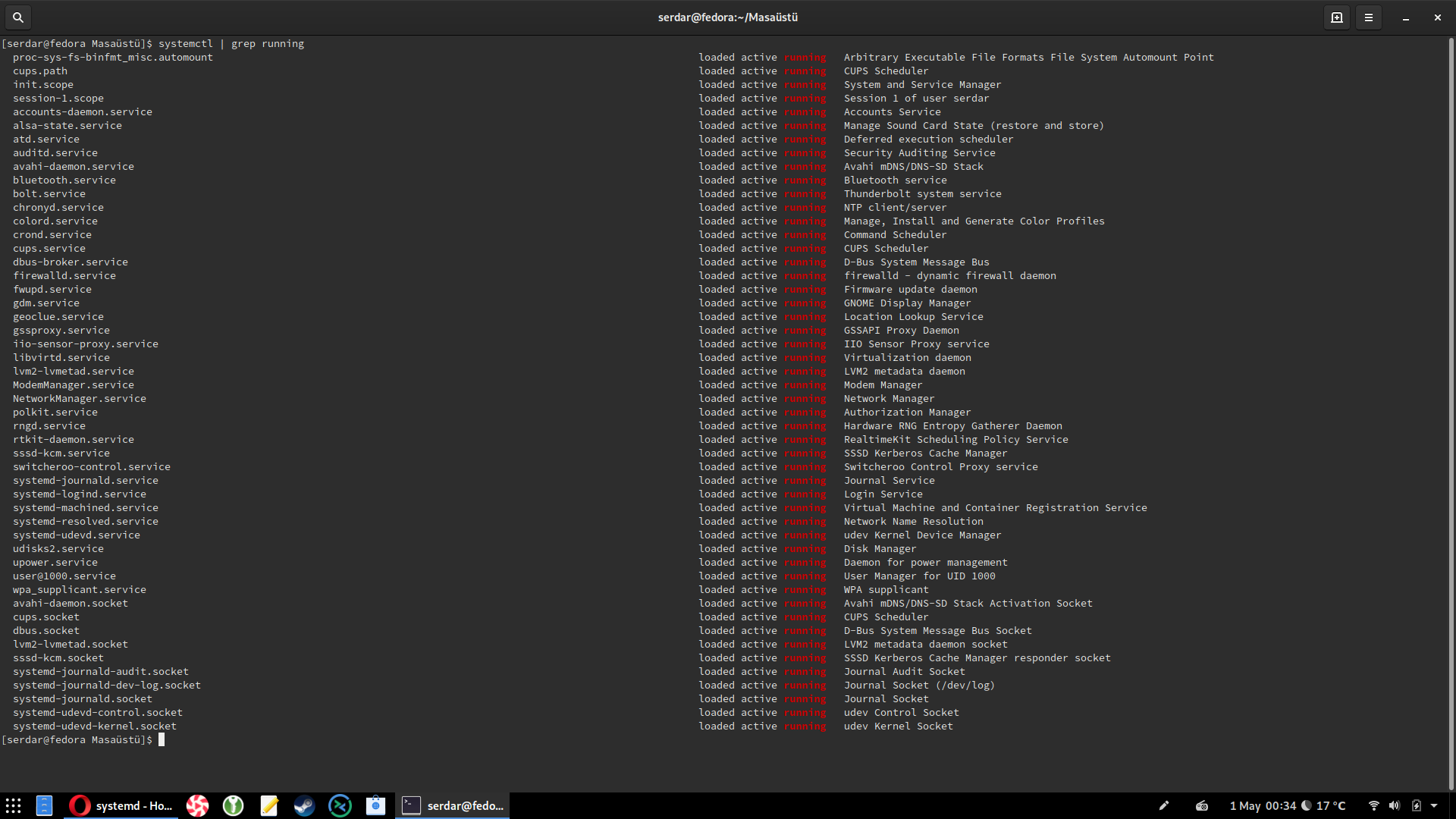Click 'user@1000.service' unit name
The height and width of the screenshot is (819, 1456).
click(x=64, y=576)
